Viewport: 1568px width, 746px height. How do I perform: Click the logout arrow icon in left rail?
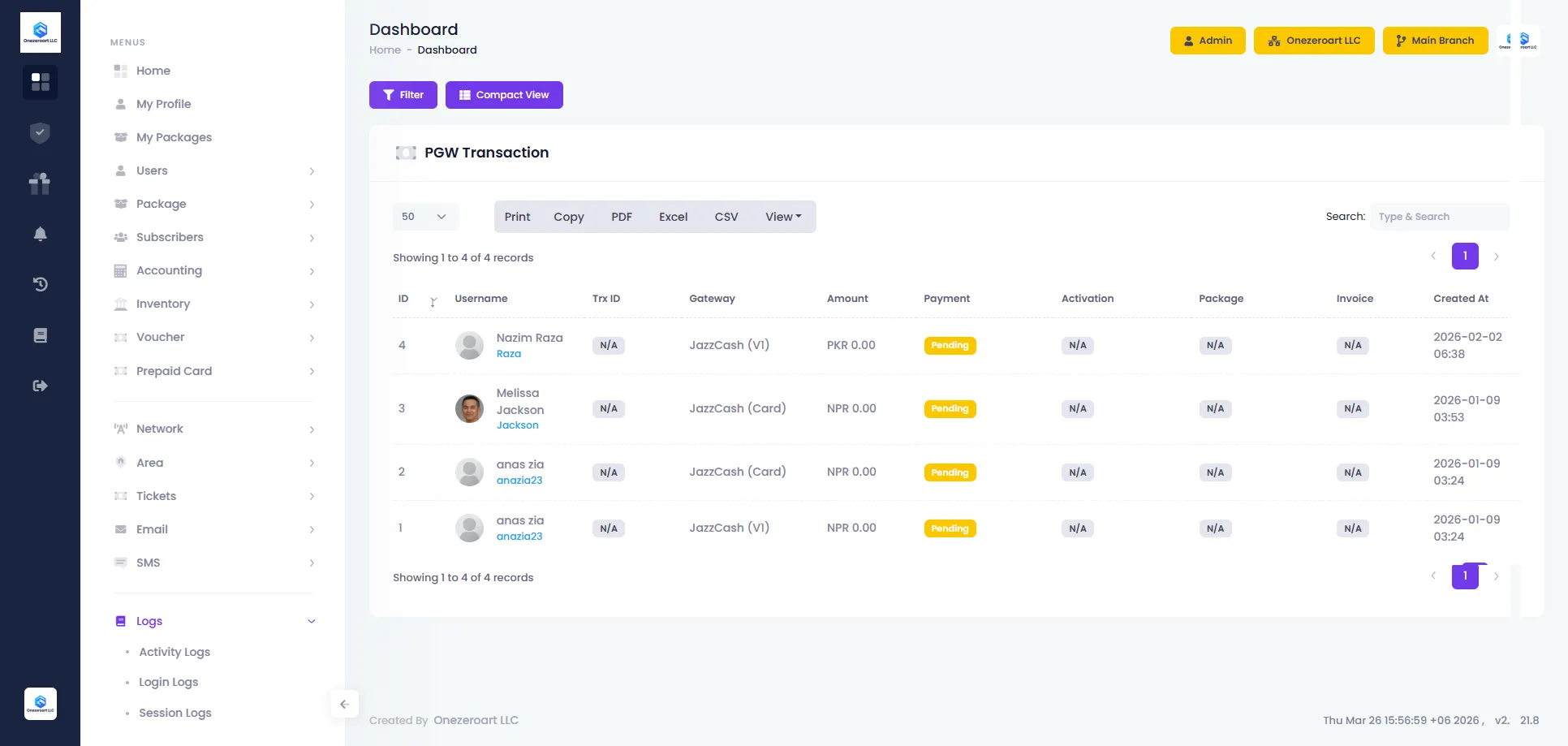click(40, 386)
